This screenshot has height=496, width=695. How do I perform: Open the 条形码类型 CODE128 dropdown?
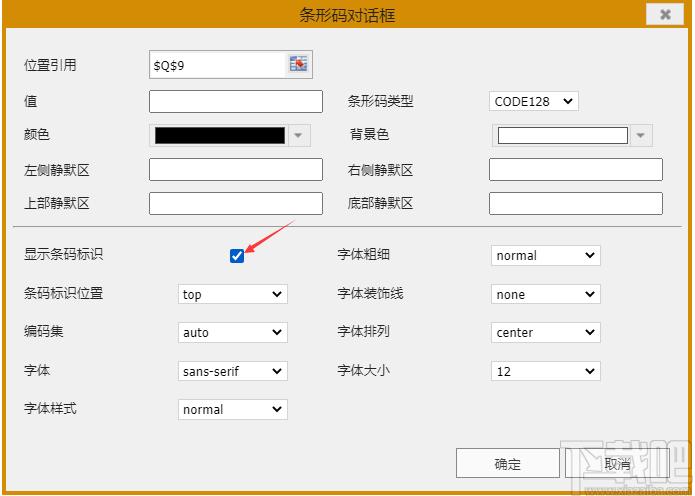[x=534, y=102]
